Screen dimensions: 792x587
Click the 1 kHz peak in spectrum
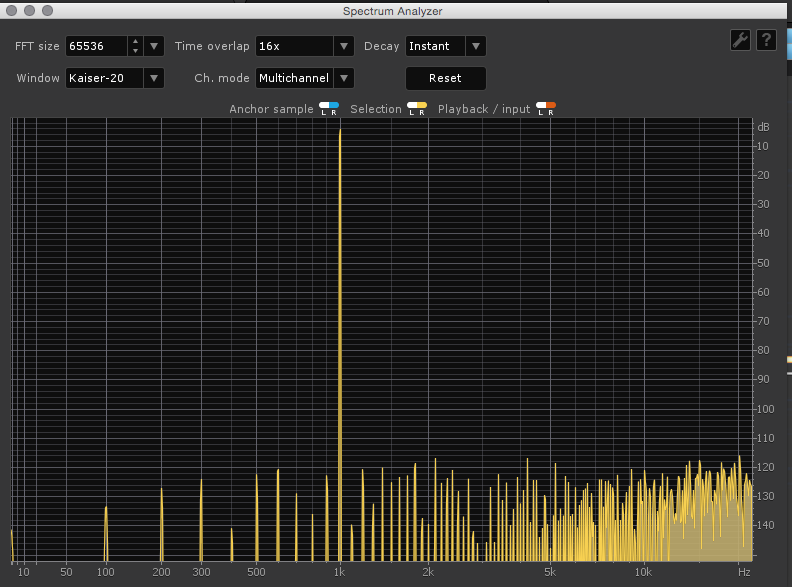coord(340,344)
